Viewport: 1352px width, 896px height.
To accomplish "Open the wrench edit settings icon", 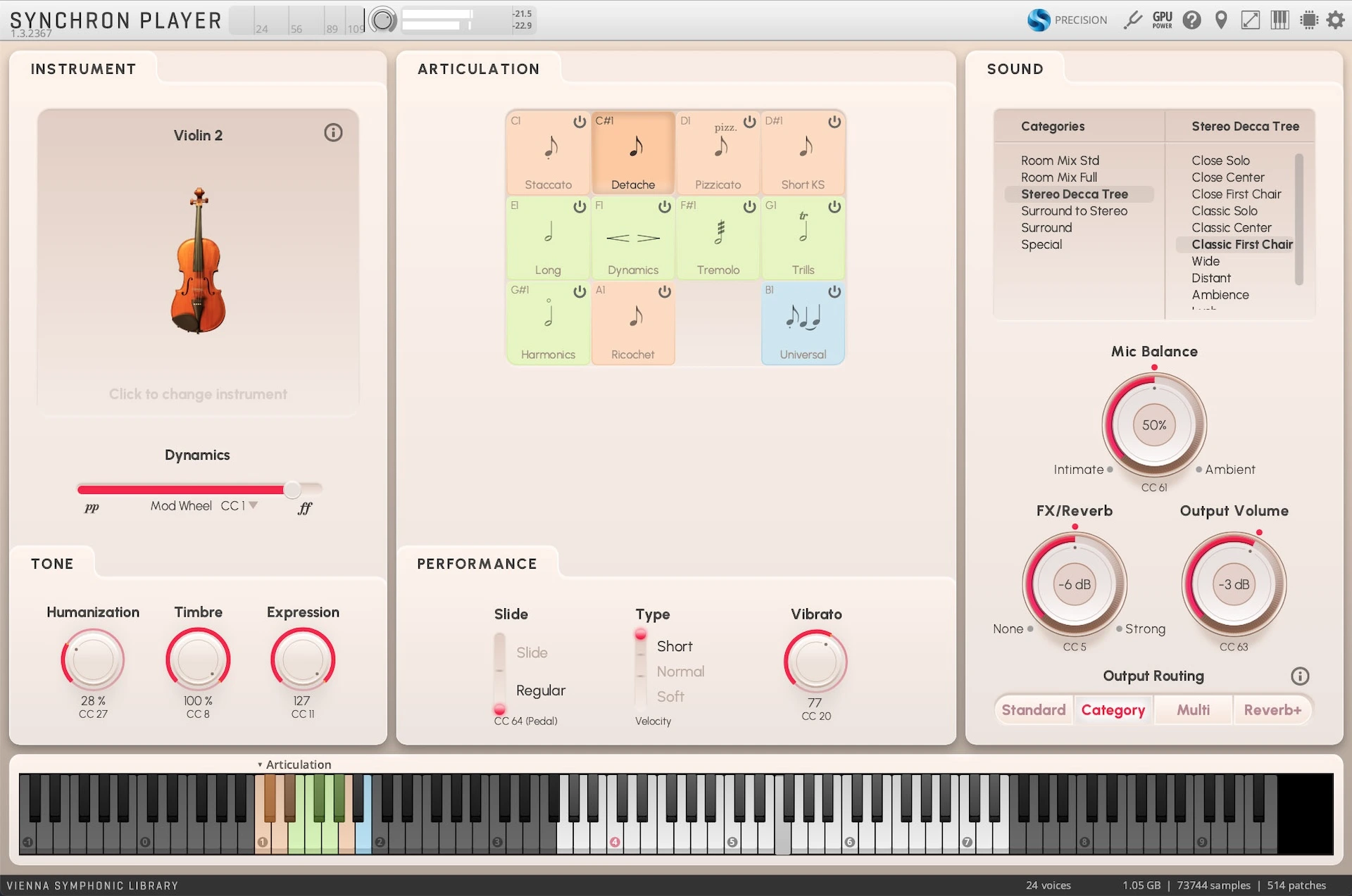I will click(1132, 20).
